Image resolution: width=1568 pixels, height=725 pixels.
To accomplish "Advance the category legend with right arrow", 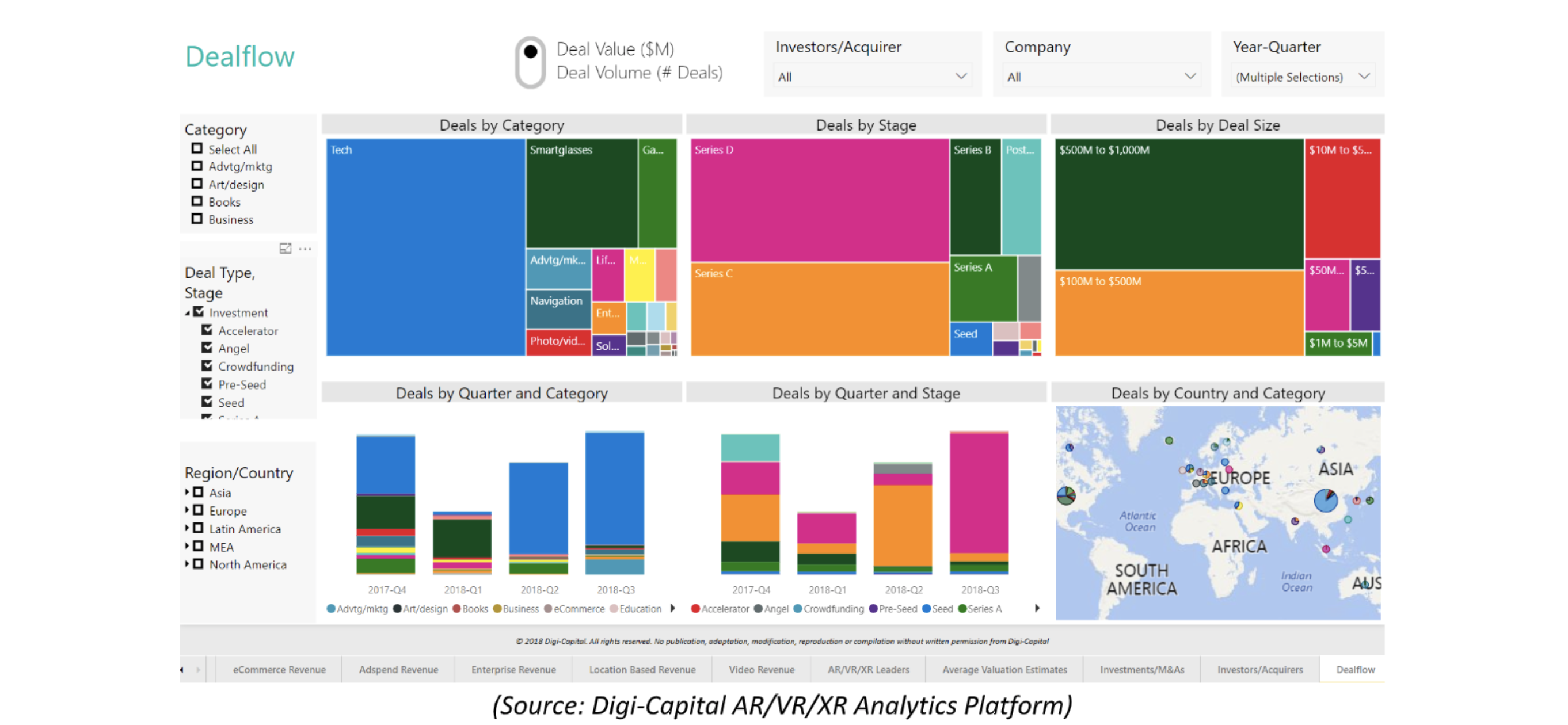I will (672, 608).
